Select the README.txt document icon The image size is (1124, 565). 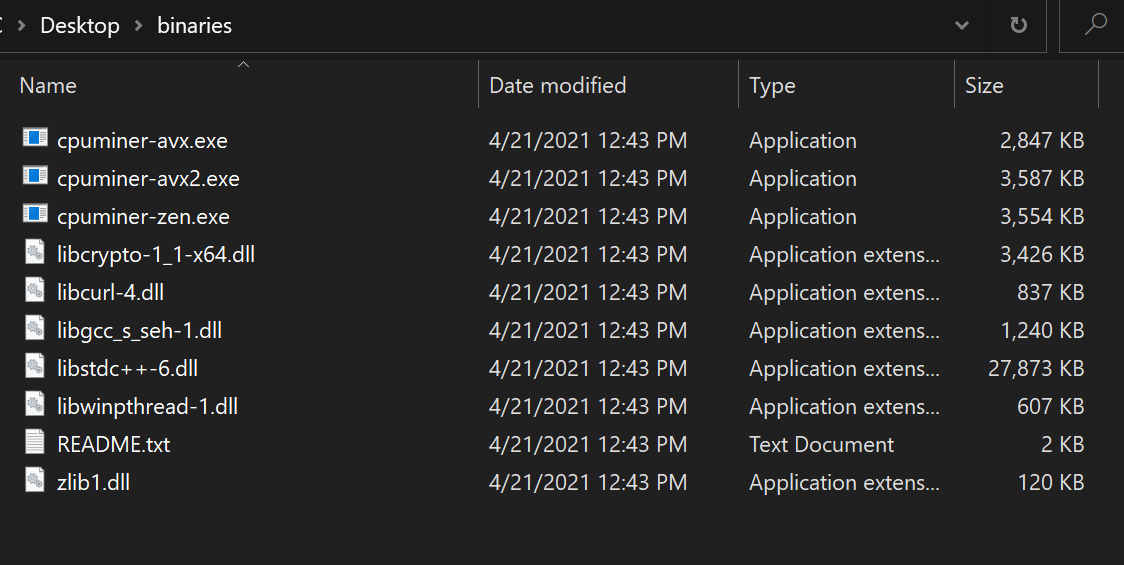click(x=35, y=443)
